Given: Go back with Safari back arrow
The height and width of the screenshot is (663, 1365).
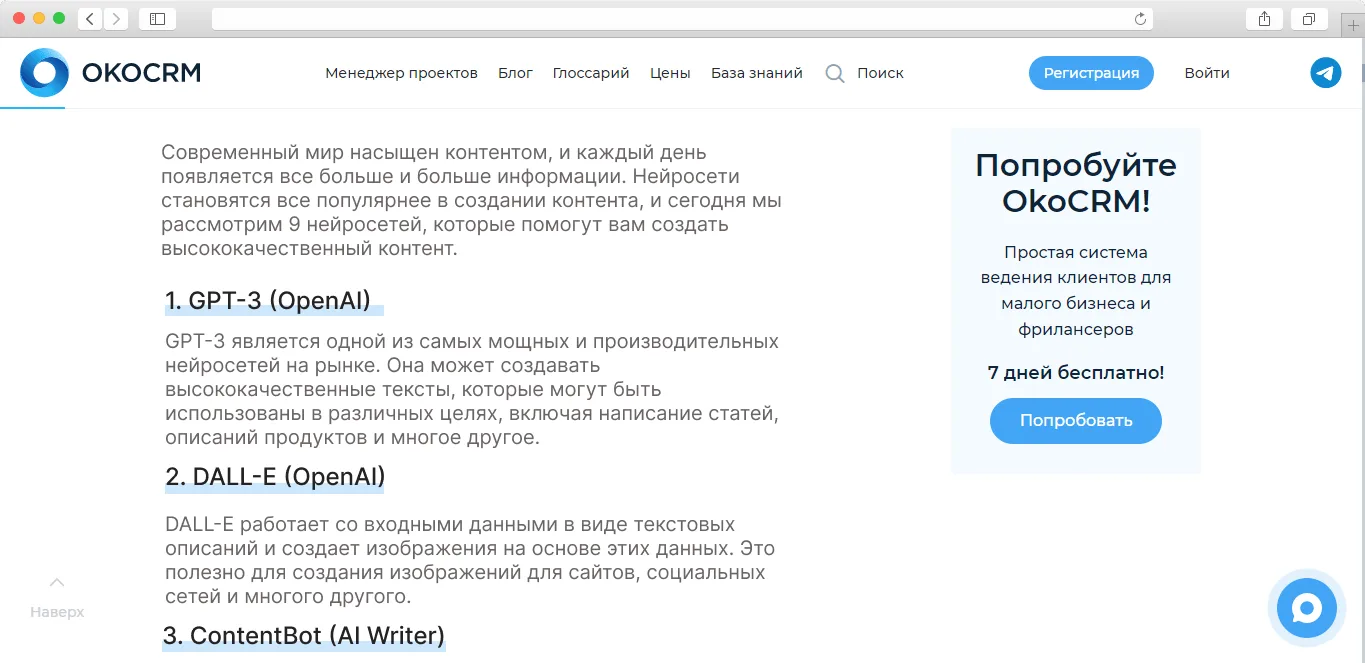Looking at the screenshot, I should coord(90,19).
